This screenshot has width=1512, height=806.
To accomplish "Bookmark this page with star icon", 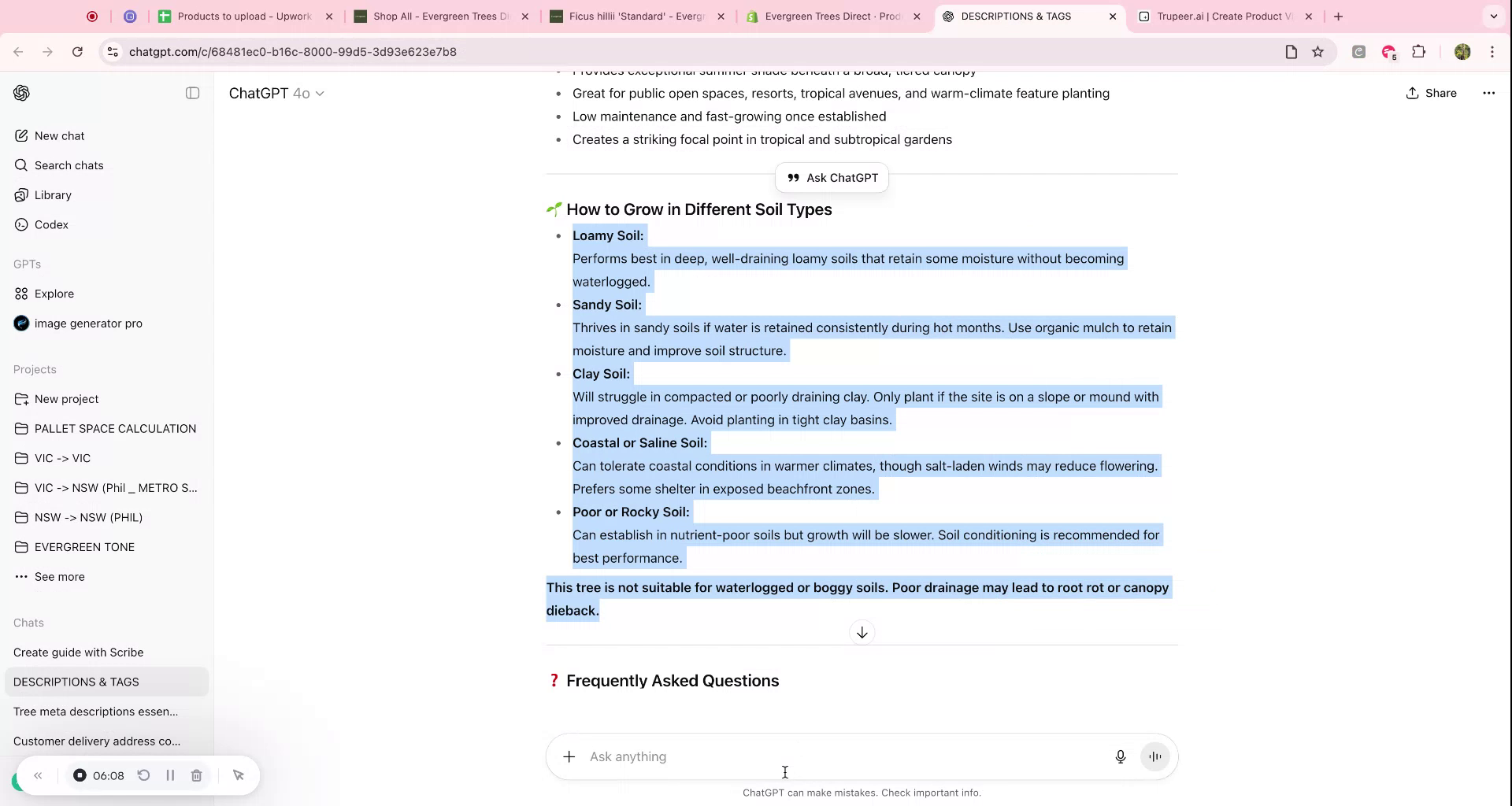I will 1317,52.
